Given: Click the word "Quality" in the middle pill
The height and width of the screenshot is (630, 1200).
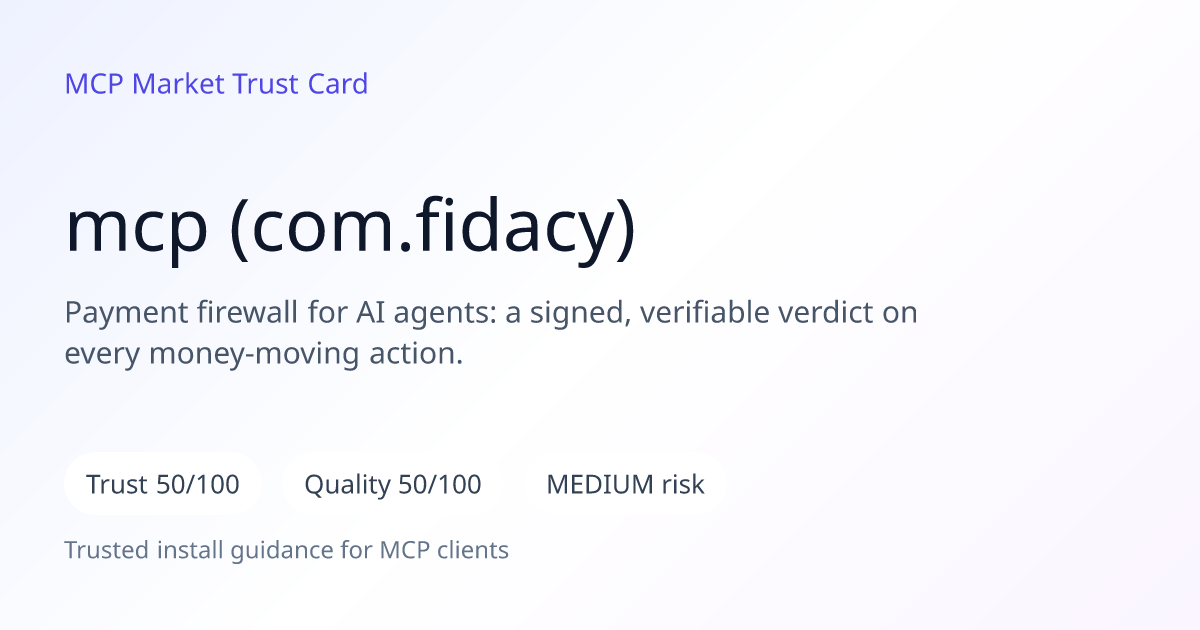Looking at the screenshot, I should tap(347, 486).
